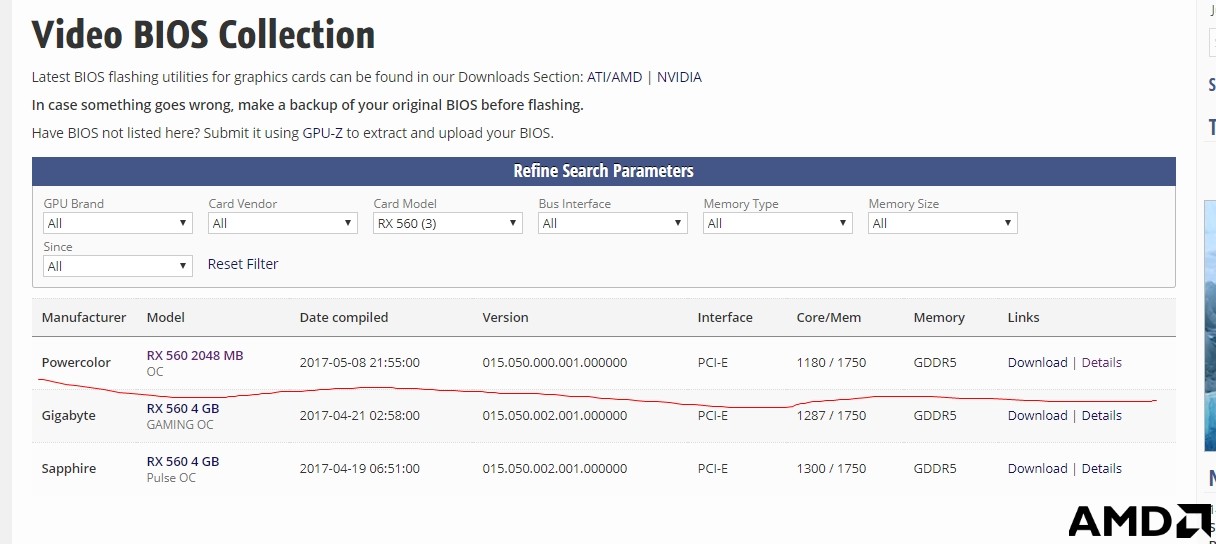Select the Sapphire manufacturer cell

pyautogui.click(x=69, y=468)
